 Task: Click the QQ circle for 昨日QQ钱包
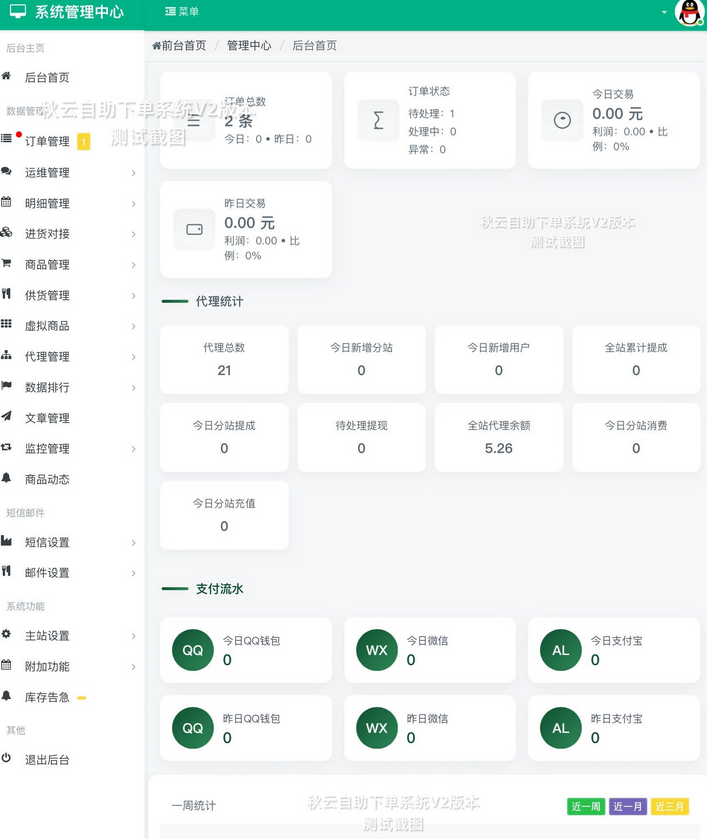[x=193, y=728]
